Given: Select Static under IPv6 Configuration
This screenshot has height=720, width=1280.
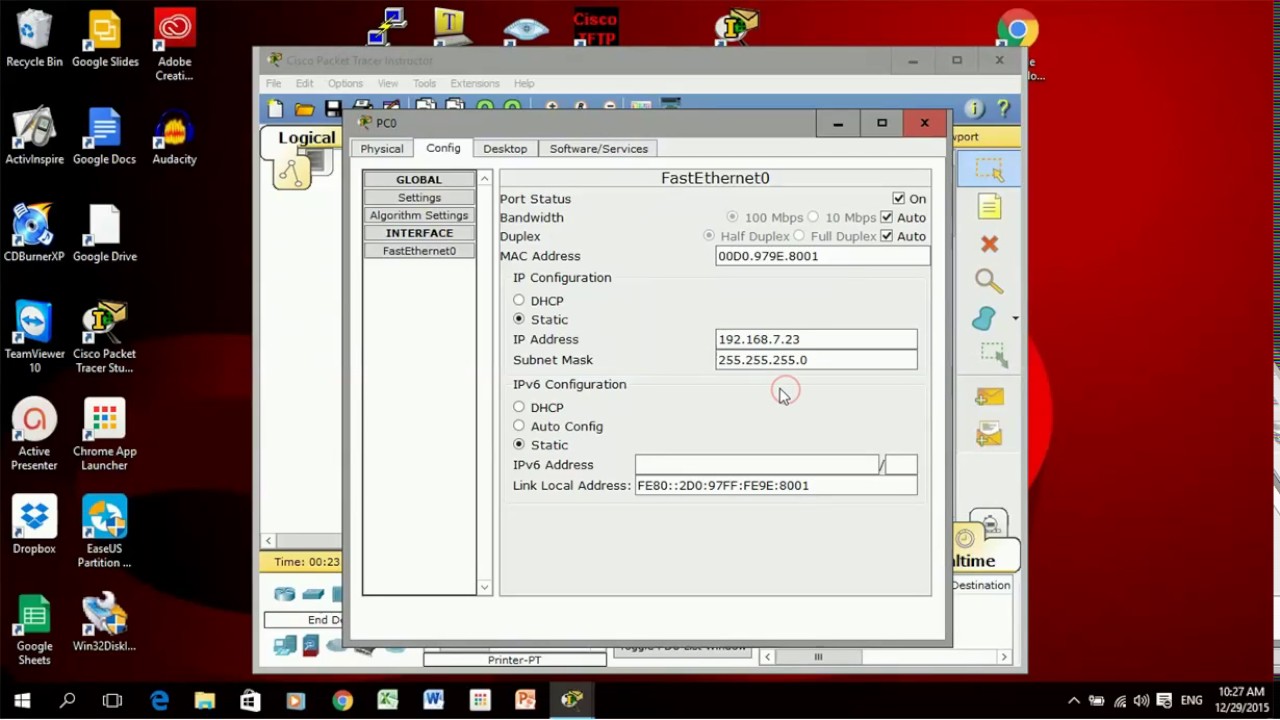Looking at the screenshot, I should pos(518,444).
